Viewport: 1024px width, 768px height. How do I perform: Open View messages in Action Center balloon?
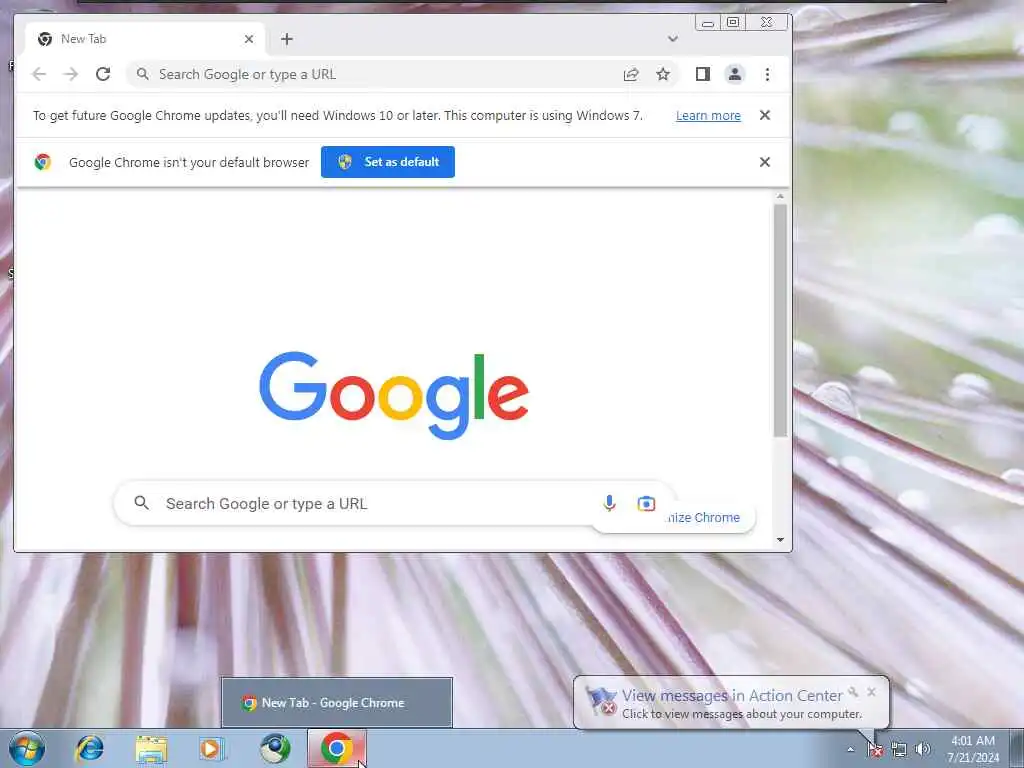732,696
